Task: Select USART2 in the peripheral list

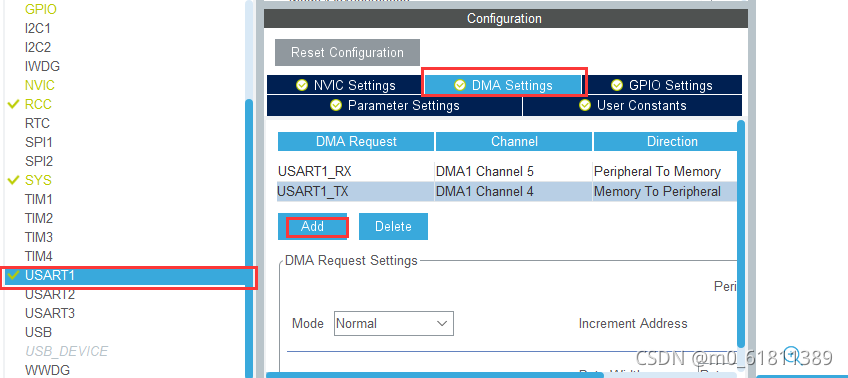Action: click(x=50, y=295)
